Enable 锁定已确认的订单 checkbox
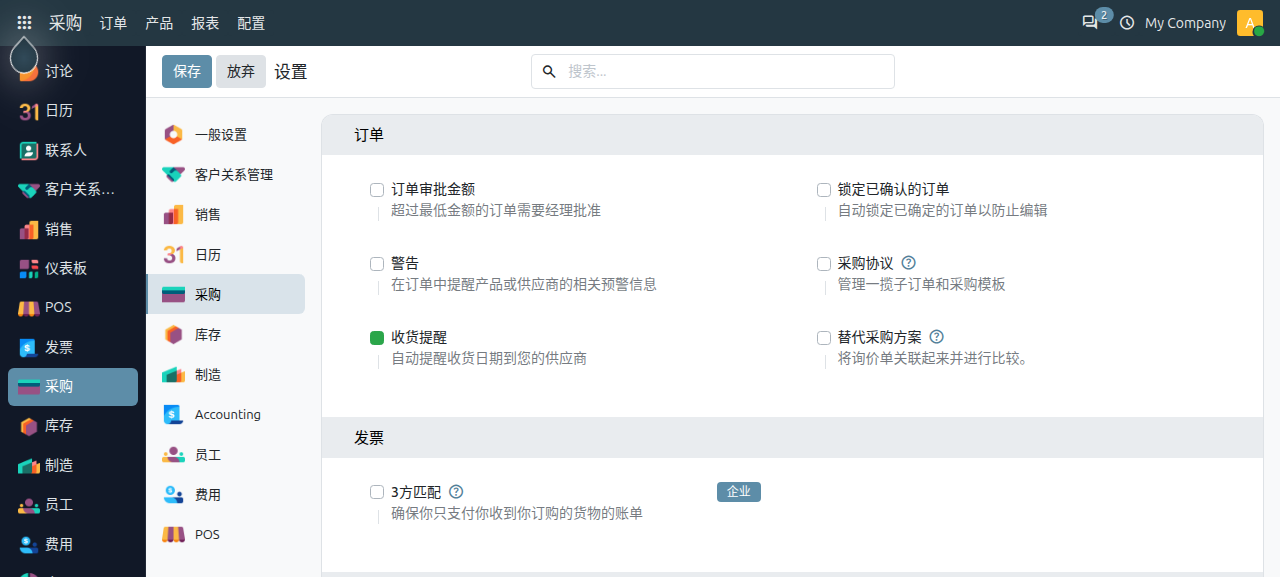 [x=824, y=190]
